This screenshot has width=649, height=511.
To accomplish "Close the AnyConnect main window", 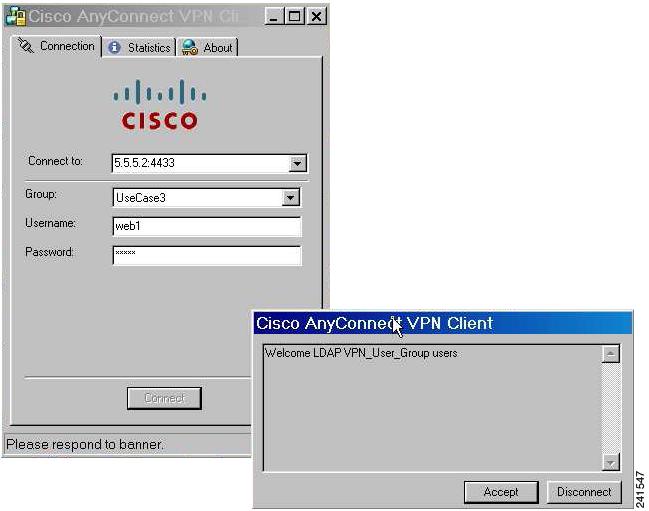I will [317, 17].
